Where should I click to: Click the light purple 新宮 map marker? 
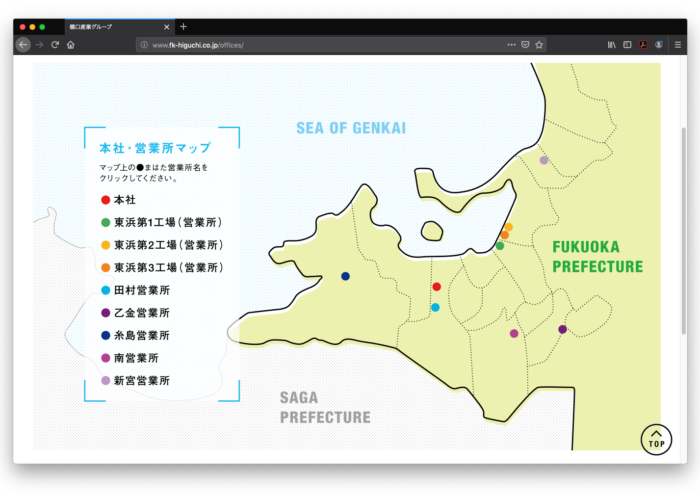point(544,160)
